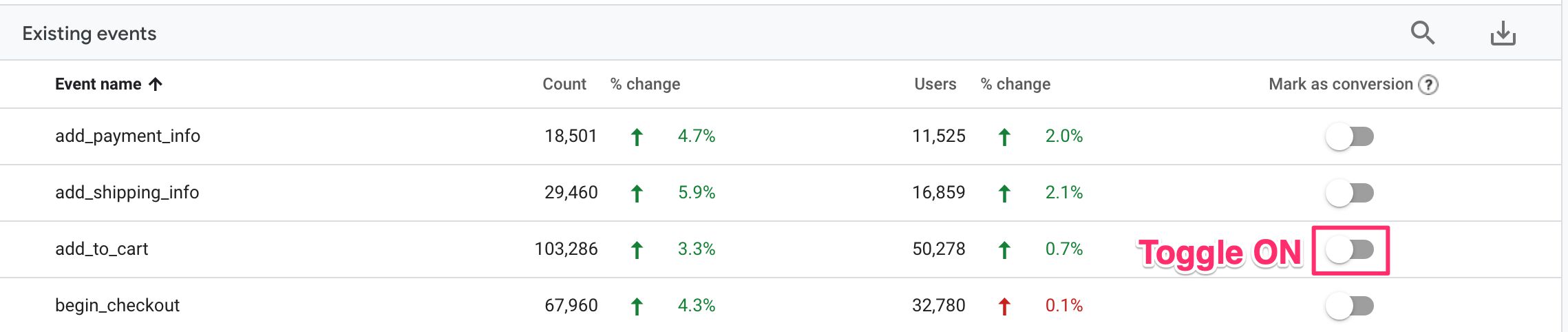The height and width of the screenshot is (332, 1568).
Task: Mark begin_checkout as conversion
Action: pos(1350,306)
